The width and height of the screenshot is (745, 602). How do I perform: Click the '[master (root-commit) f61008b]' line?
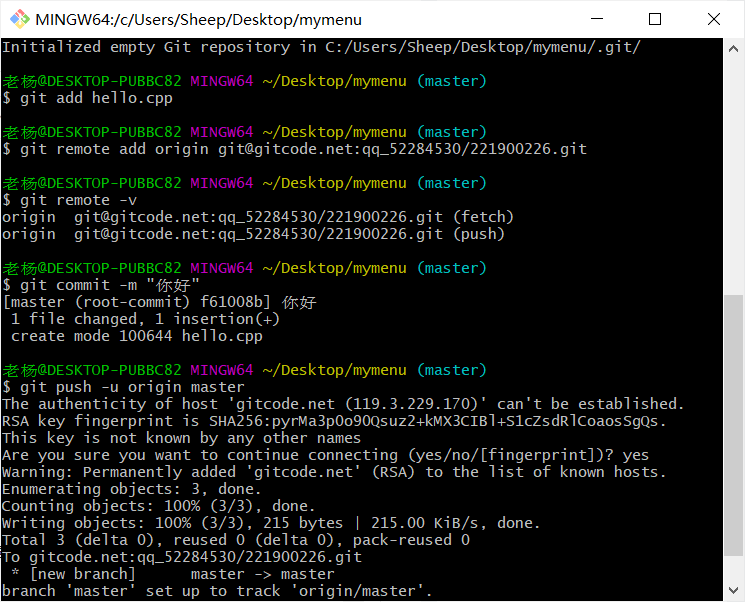[159, 302]
